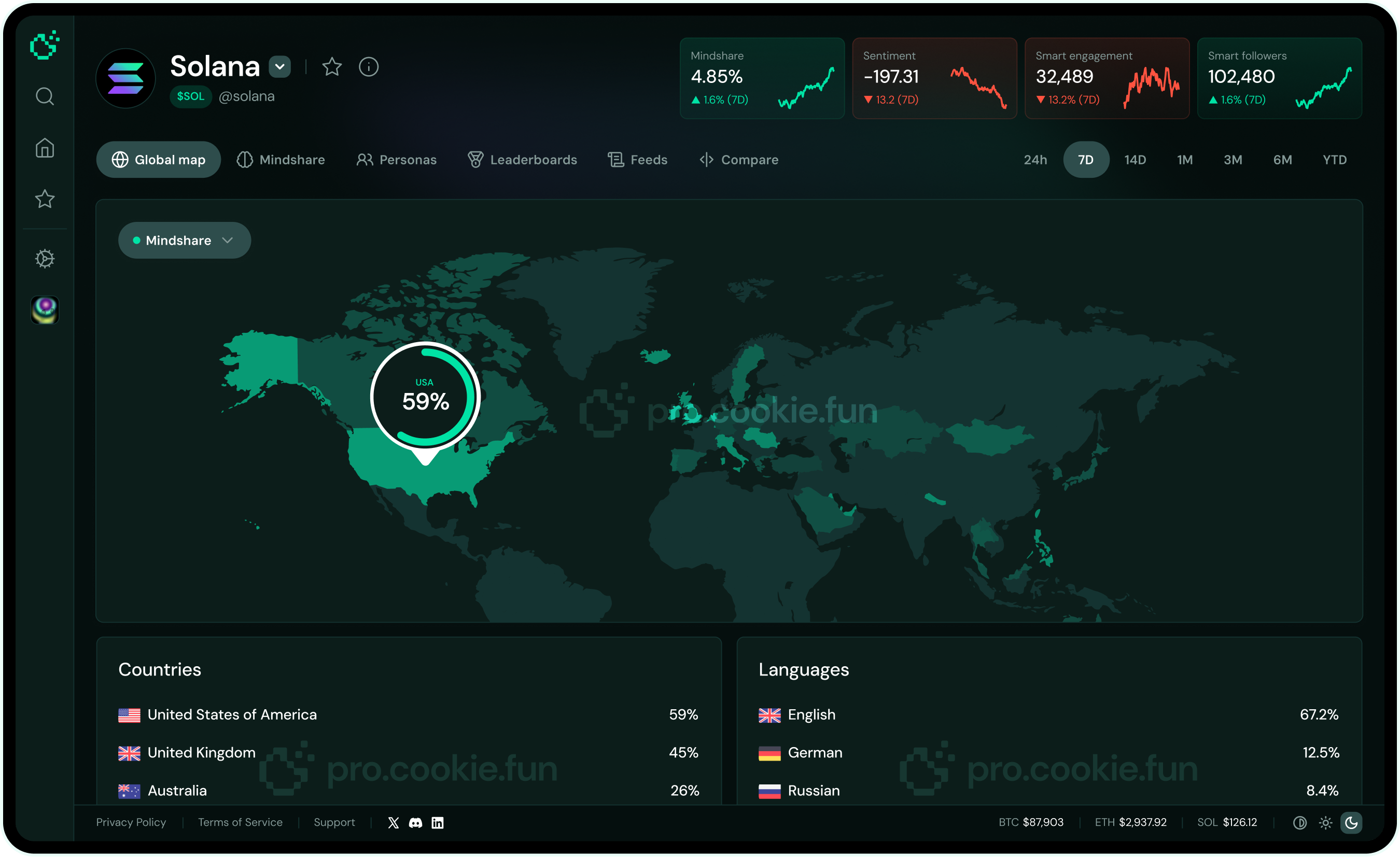Image resolution: width=1400 pixels, height=857 pixels.
Task: Open the Sentiment −197.31 stat card
Action: 935,78
